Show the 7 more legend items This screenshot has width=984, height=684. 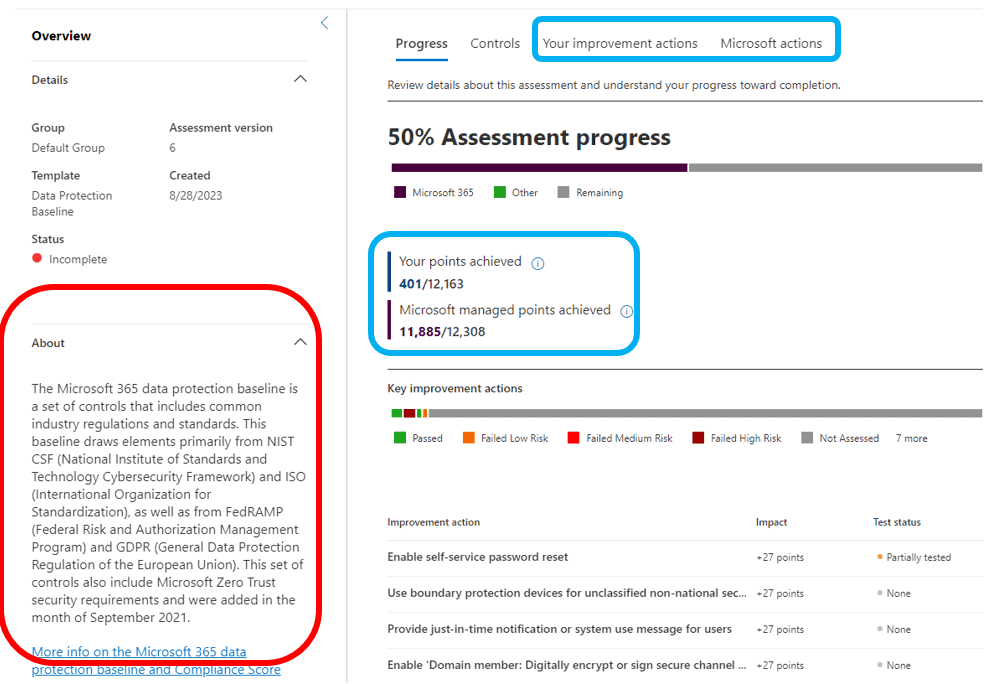[x=911, y=438]
